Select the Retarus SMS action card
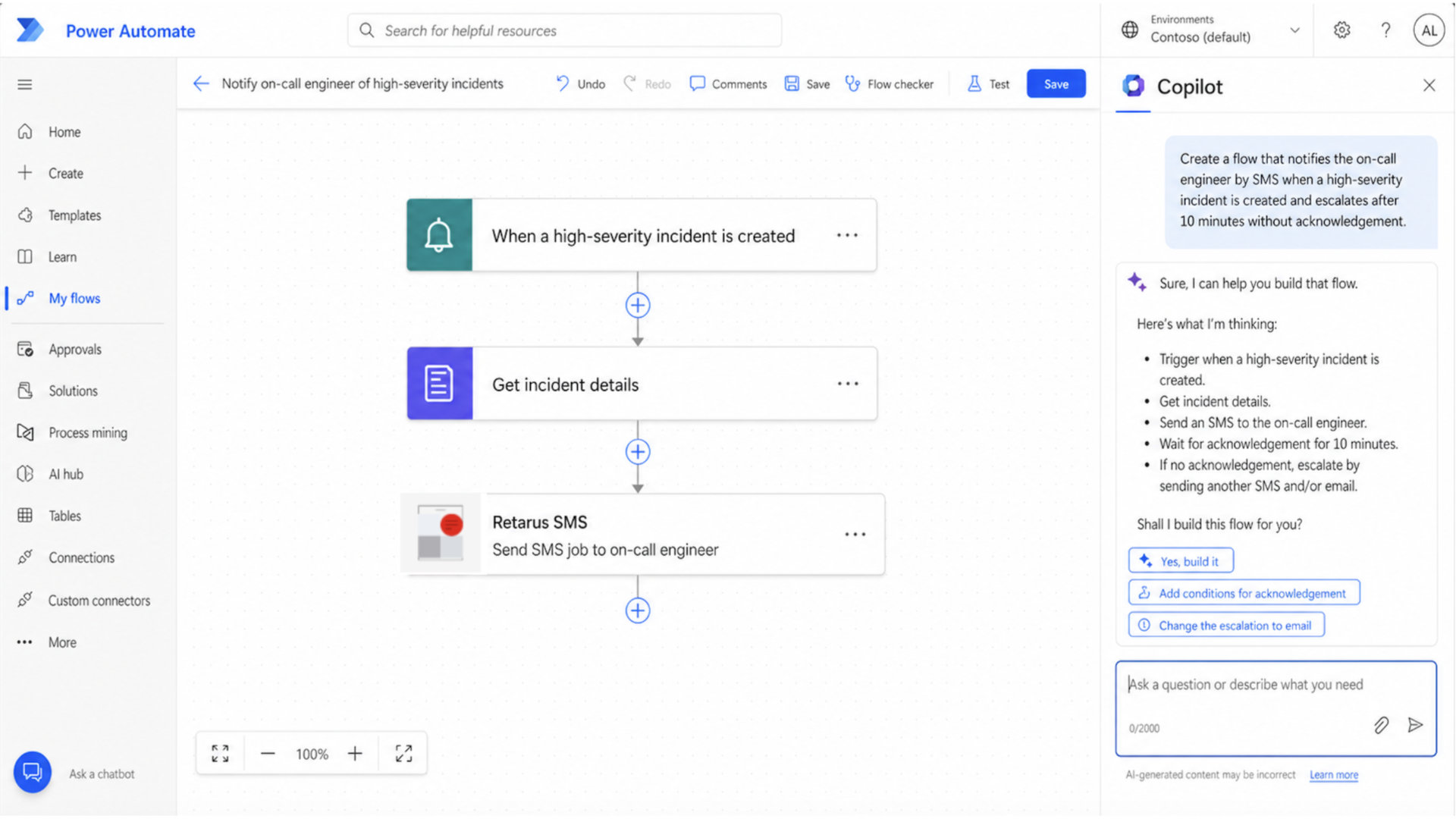The image size is (1456, 819). pyautogui.click(x=643, y=535)
